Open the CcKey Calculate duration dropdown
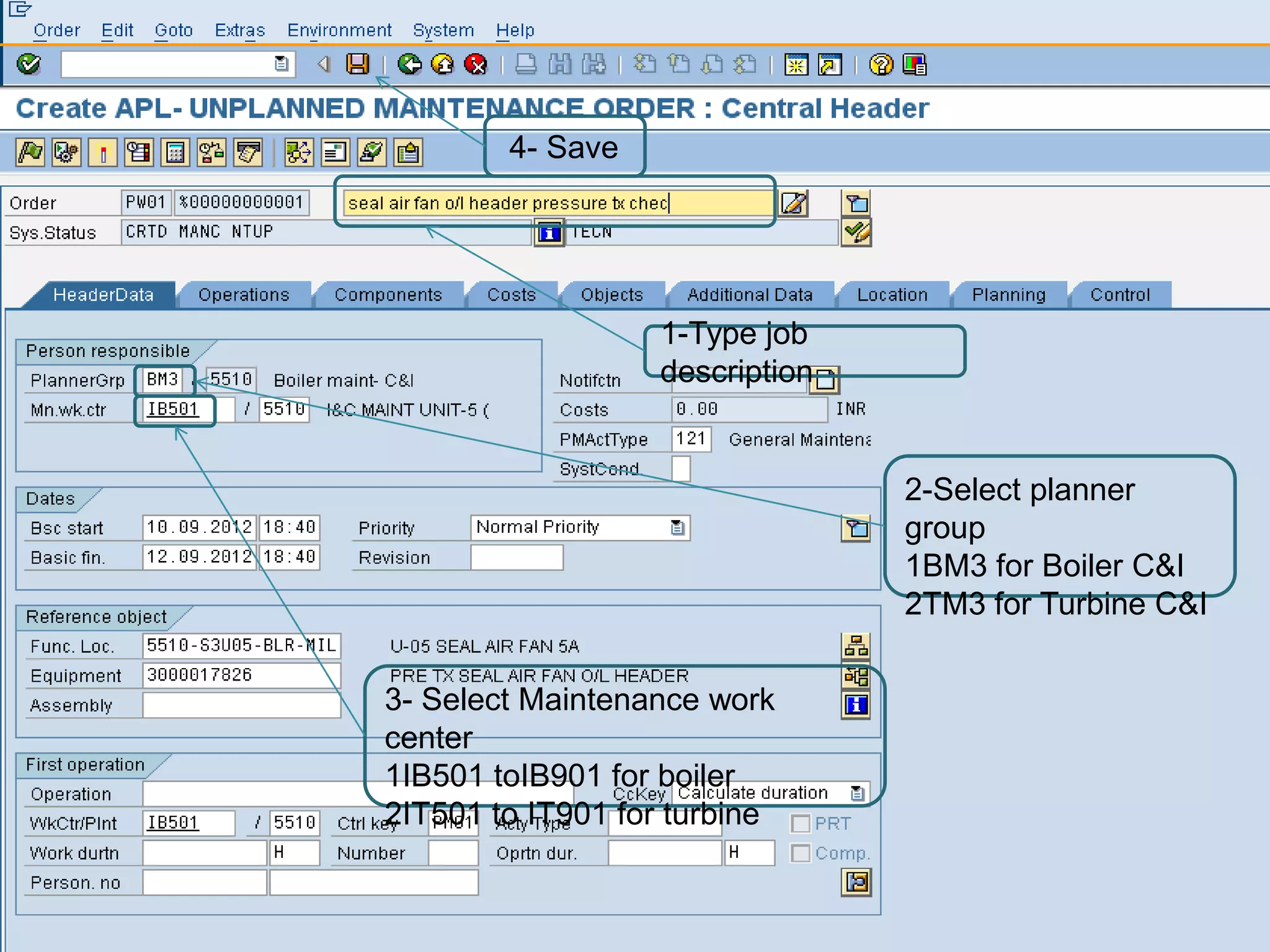This screenshot has width=1270, height=952. tap(857, 793)
